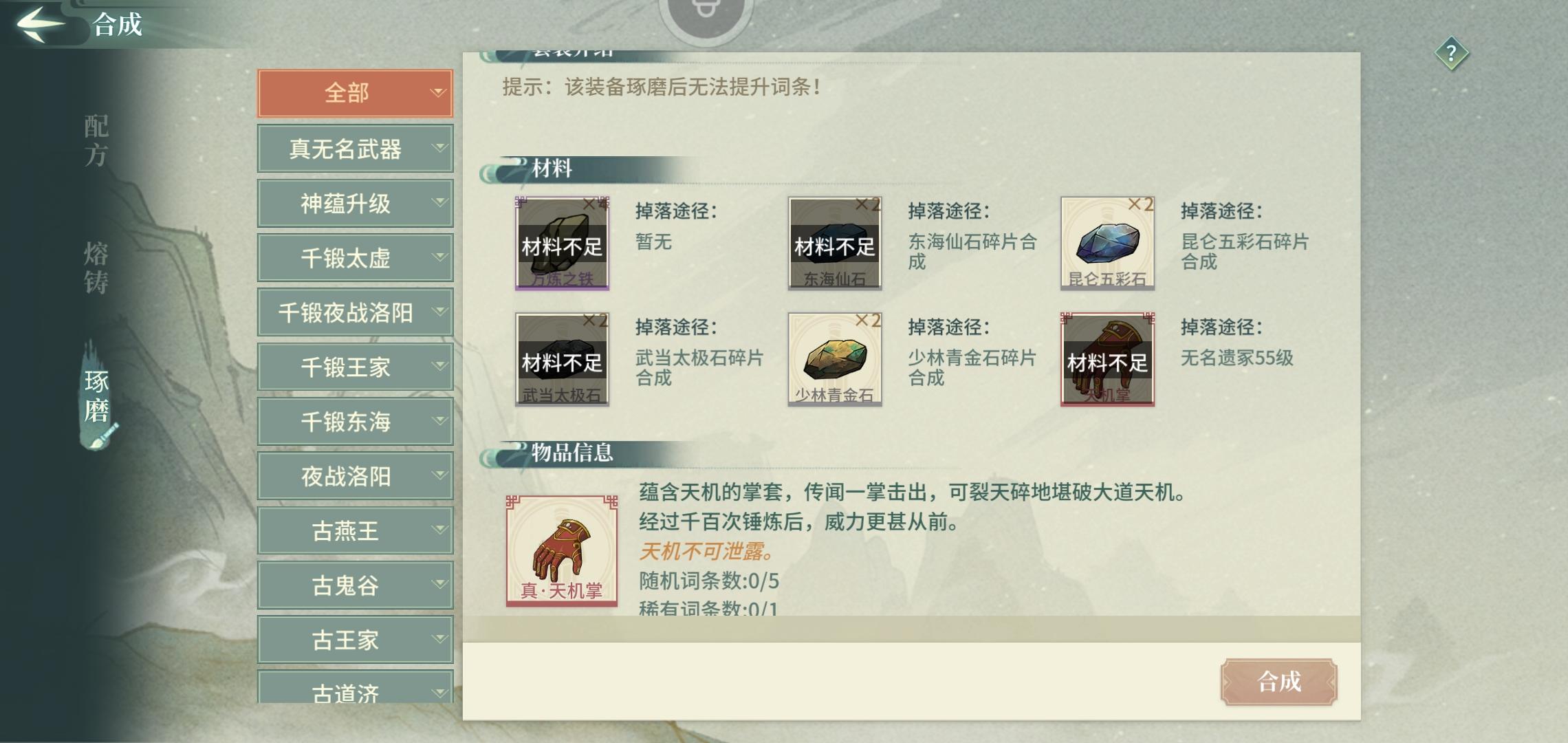Select the 武当太极石 material icon

click(x=562, y=359)
